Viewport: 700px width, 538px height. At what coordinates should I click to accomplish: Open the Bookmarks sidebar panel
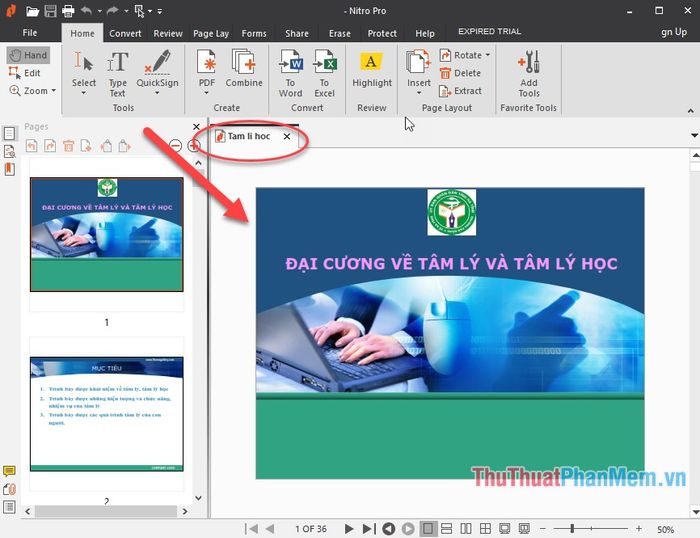pos(9,169)
